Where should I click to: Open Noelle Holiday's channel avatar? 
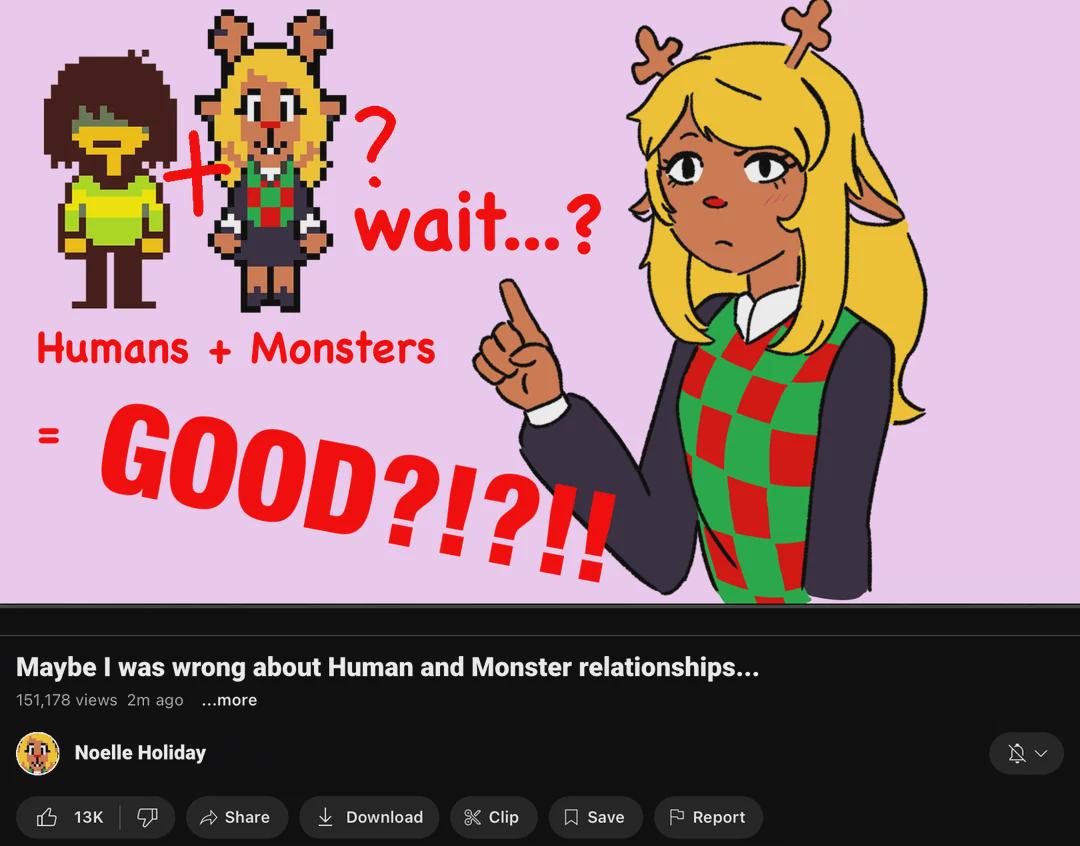pyautogui.click(x=38, y=753)
